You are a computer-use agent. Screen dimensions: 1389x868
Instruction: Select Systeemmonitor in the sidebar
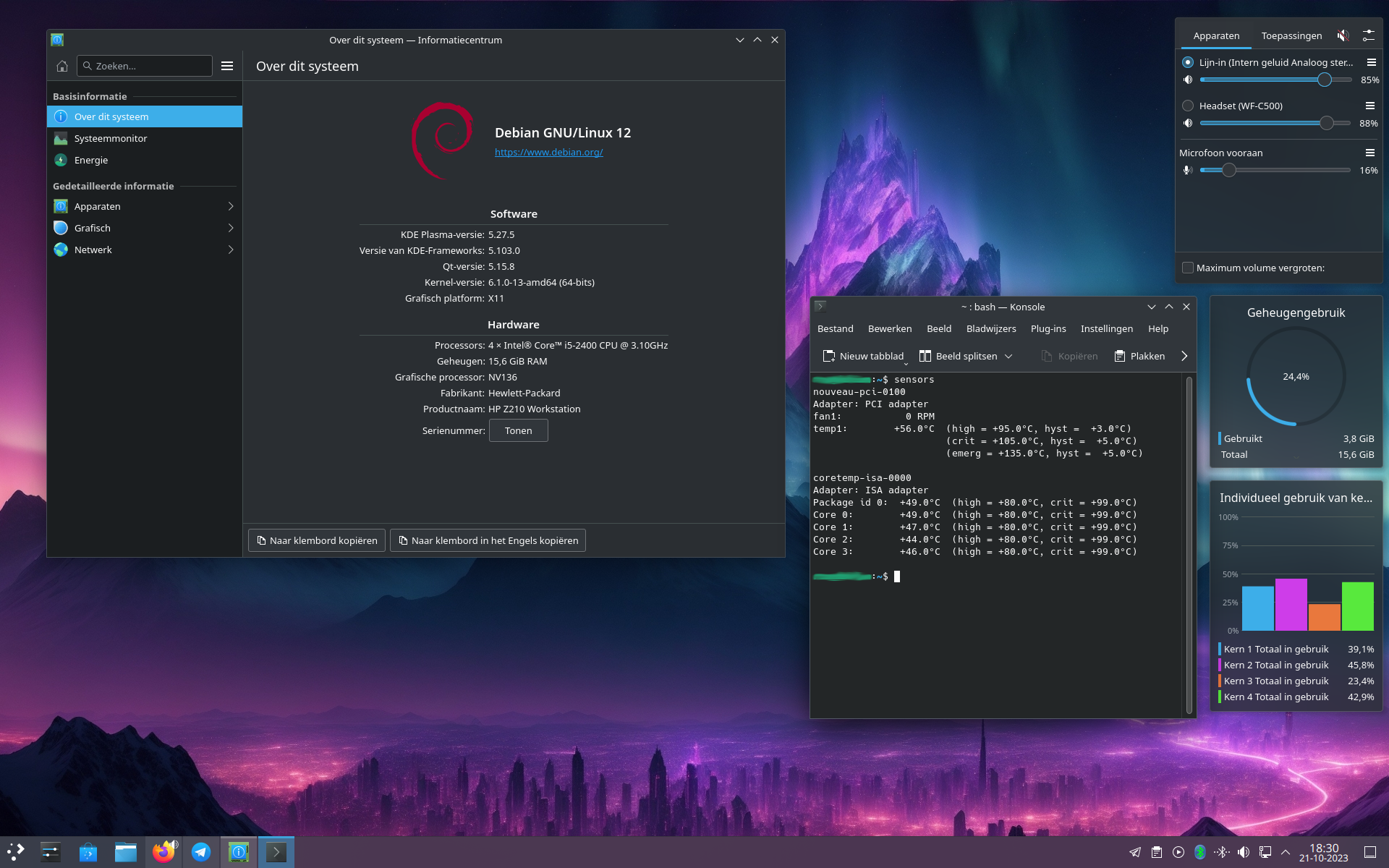145,138
